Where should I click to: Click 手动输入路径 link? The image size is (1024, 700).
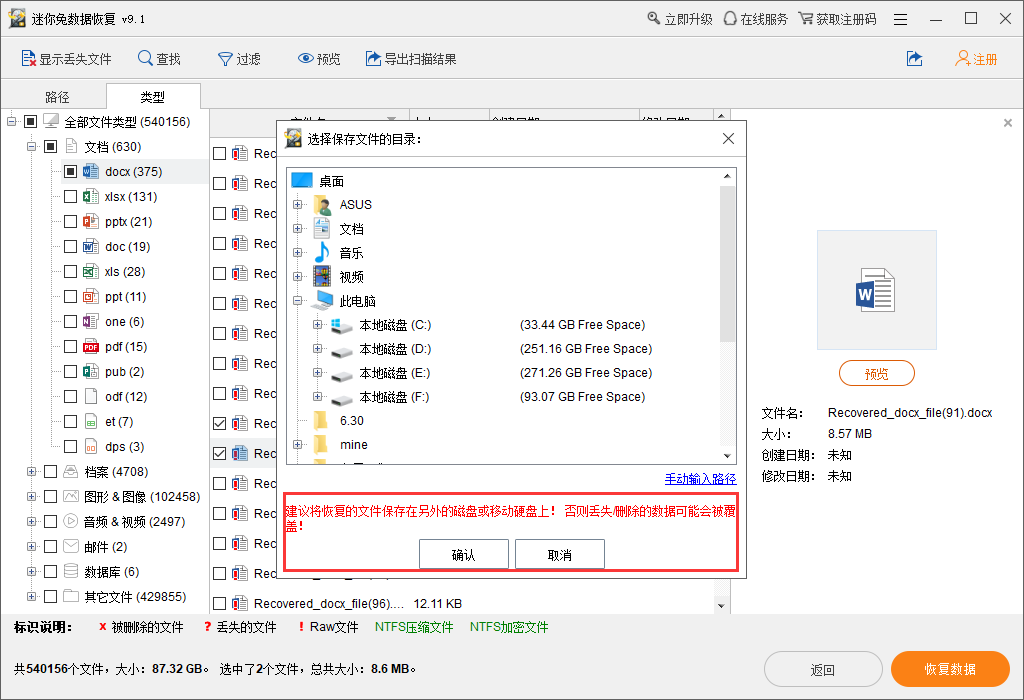[x=700, y=479]
